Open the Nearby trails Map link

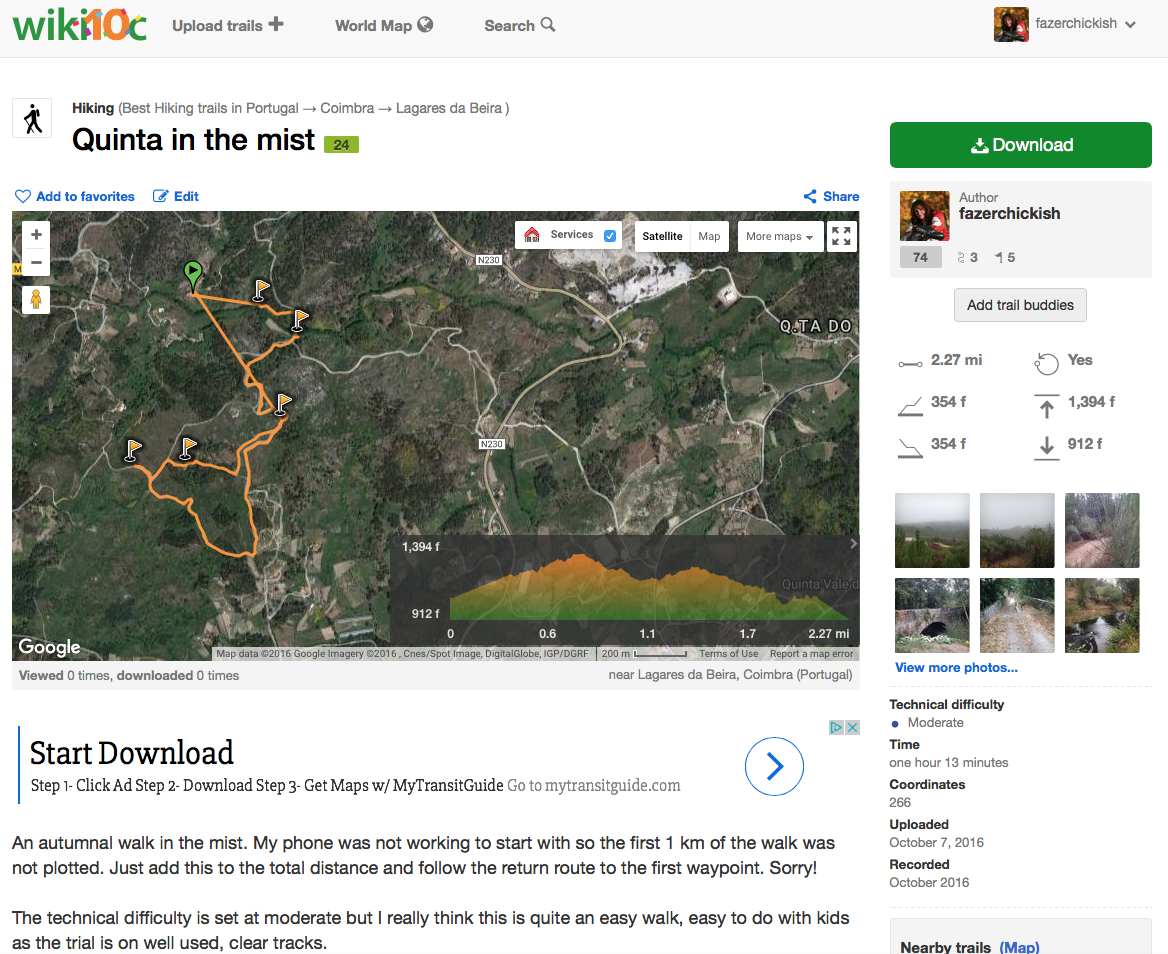point(1019,947)
